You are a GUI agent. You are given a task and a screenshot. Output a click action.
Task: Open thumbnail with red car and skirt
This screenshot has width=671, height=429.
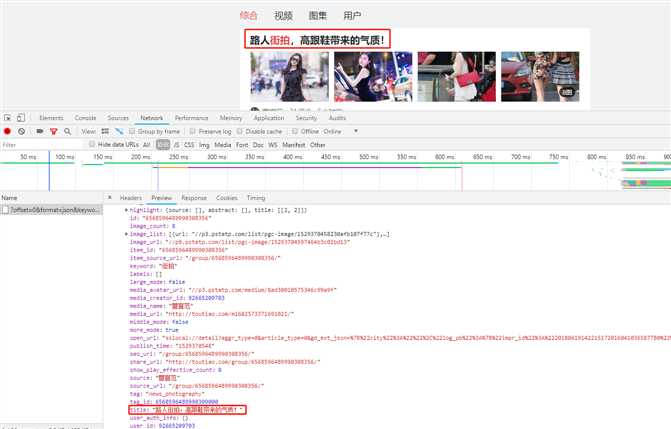(x=540, y=77)
